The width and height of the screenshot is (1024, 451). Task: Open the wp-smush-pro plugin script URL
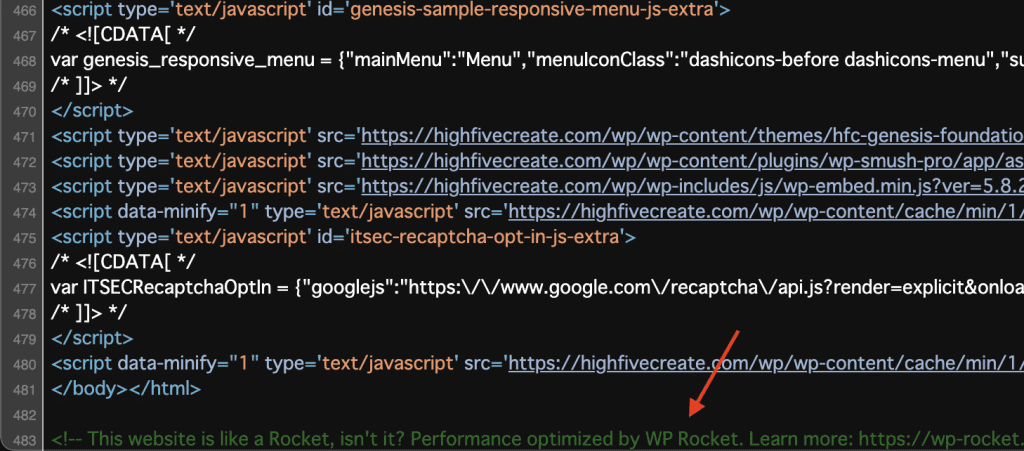coord(692,161)
